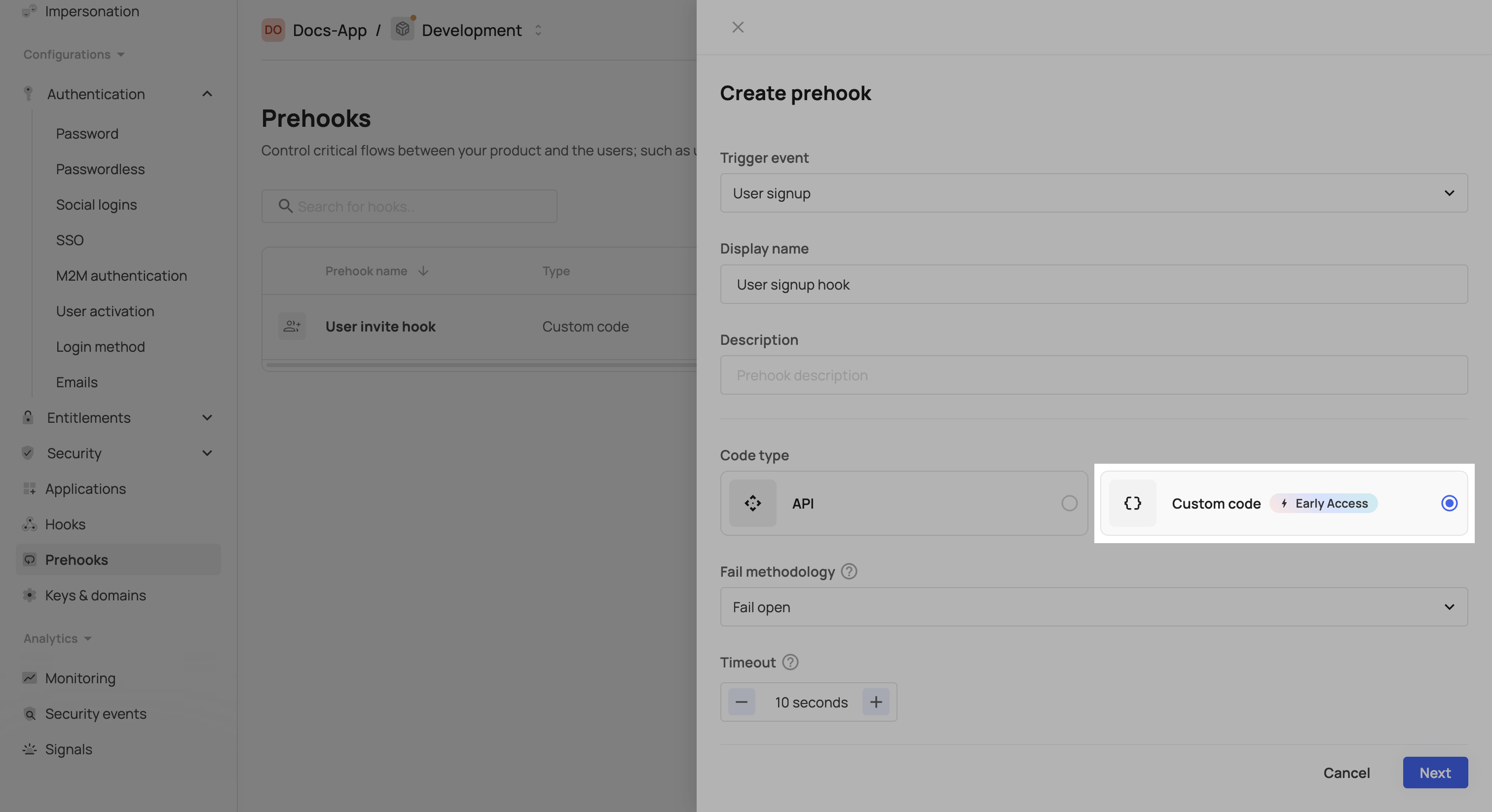Click the Development environment cube icon
Image resolution: width=1492 pixels, height=812 pixels.
pos(402,29)
